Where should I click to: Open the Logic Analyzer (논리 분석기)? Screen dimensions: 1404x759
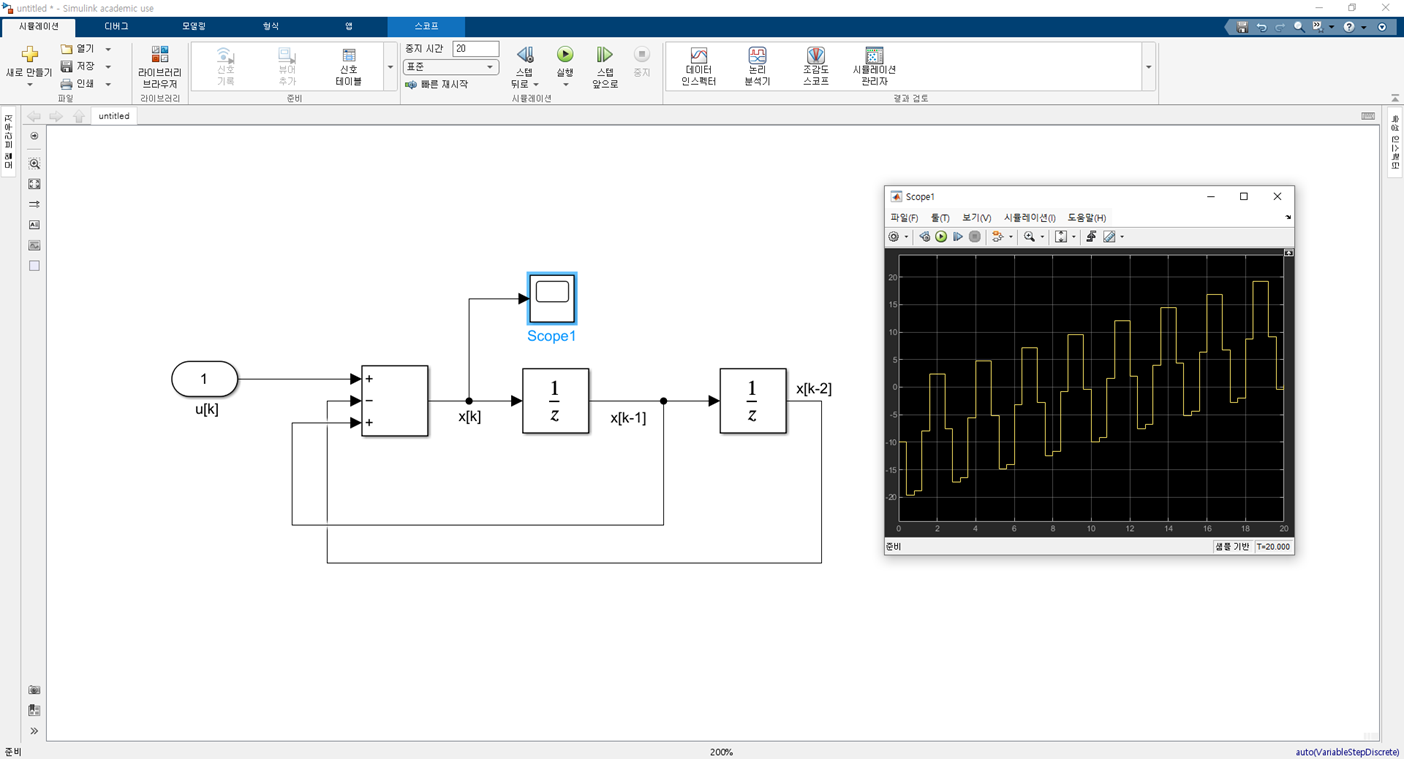(757, 67)
